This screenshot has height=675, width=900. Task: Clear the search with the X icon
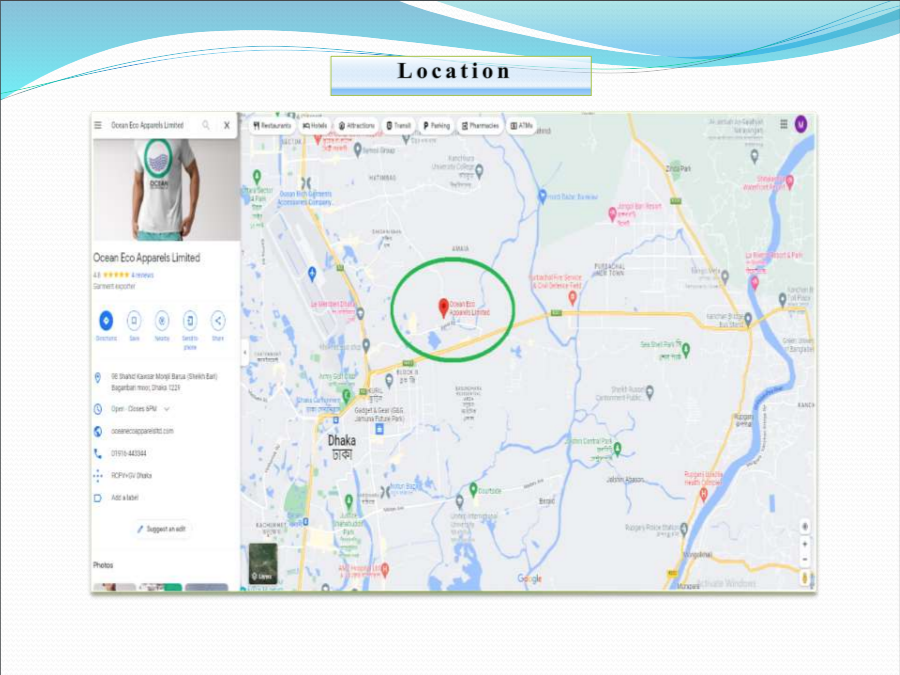[x=227, y=125]
